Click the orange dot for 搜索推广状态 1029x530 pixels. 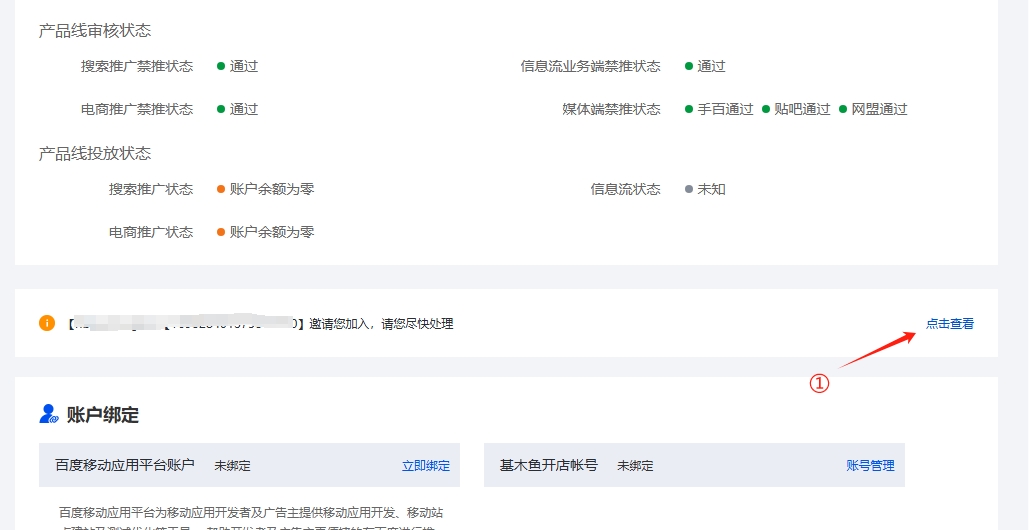(221, 189)
